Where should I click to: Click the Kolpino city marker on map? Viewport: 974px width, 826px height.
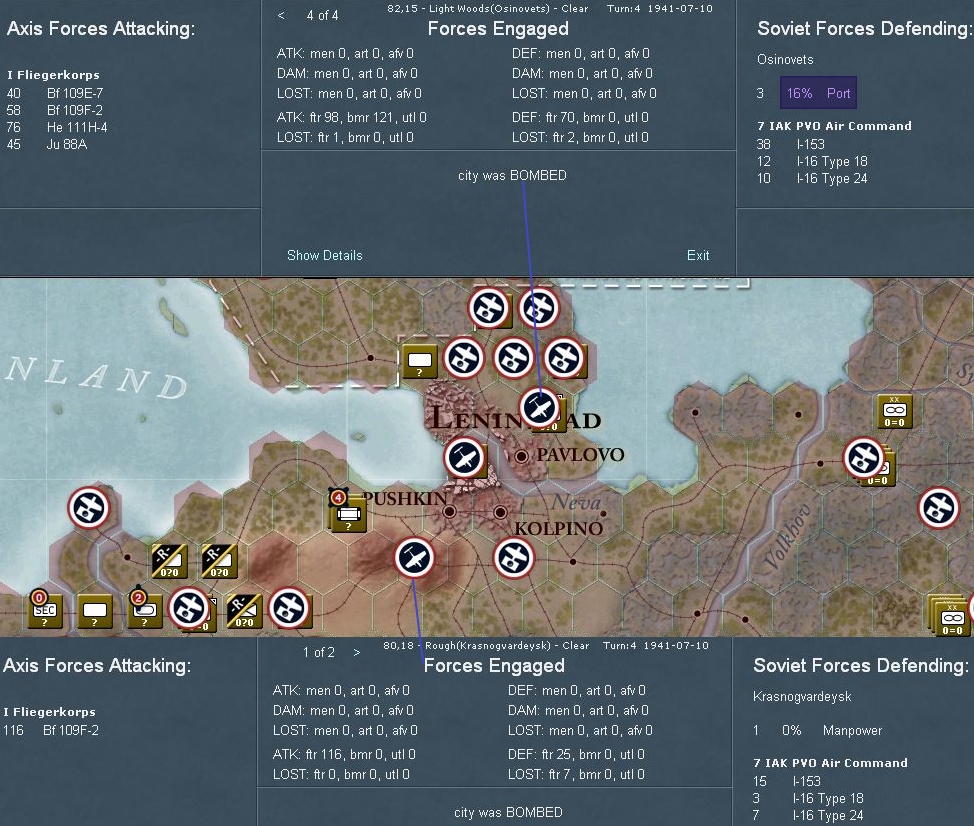coord(500,512)
